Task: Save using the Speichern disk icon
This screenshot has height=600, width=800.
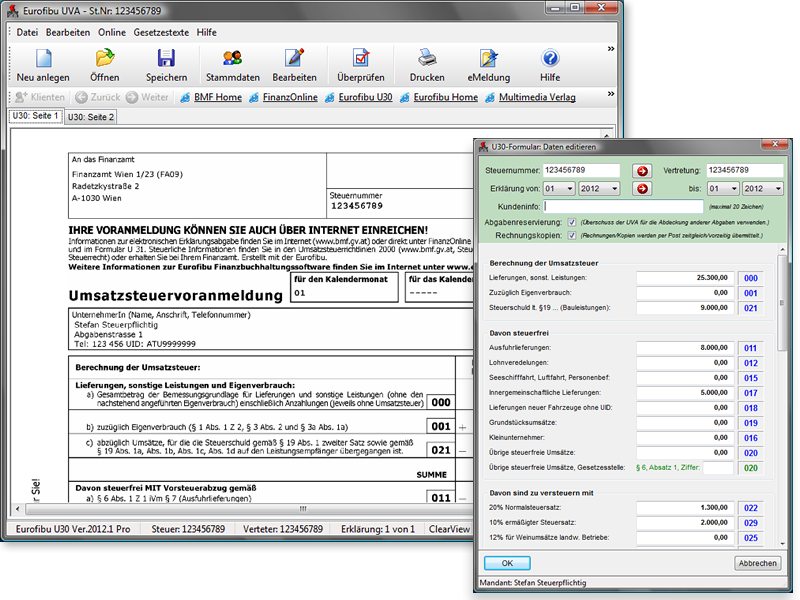Action: coord(166,58)
